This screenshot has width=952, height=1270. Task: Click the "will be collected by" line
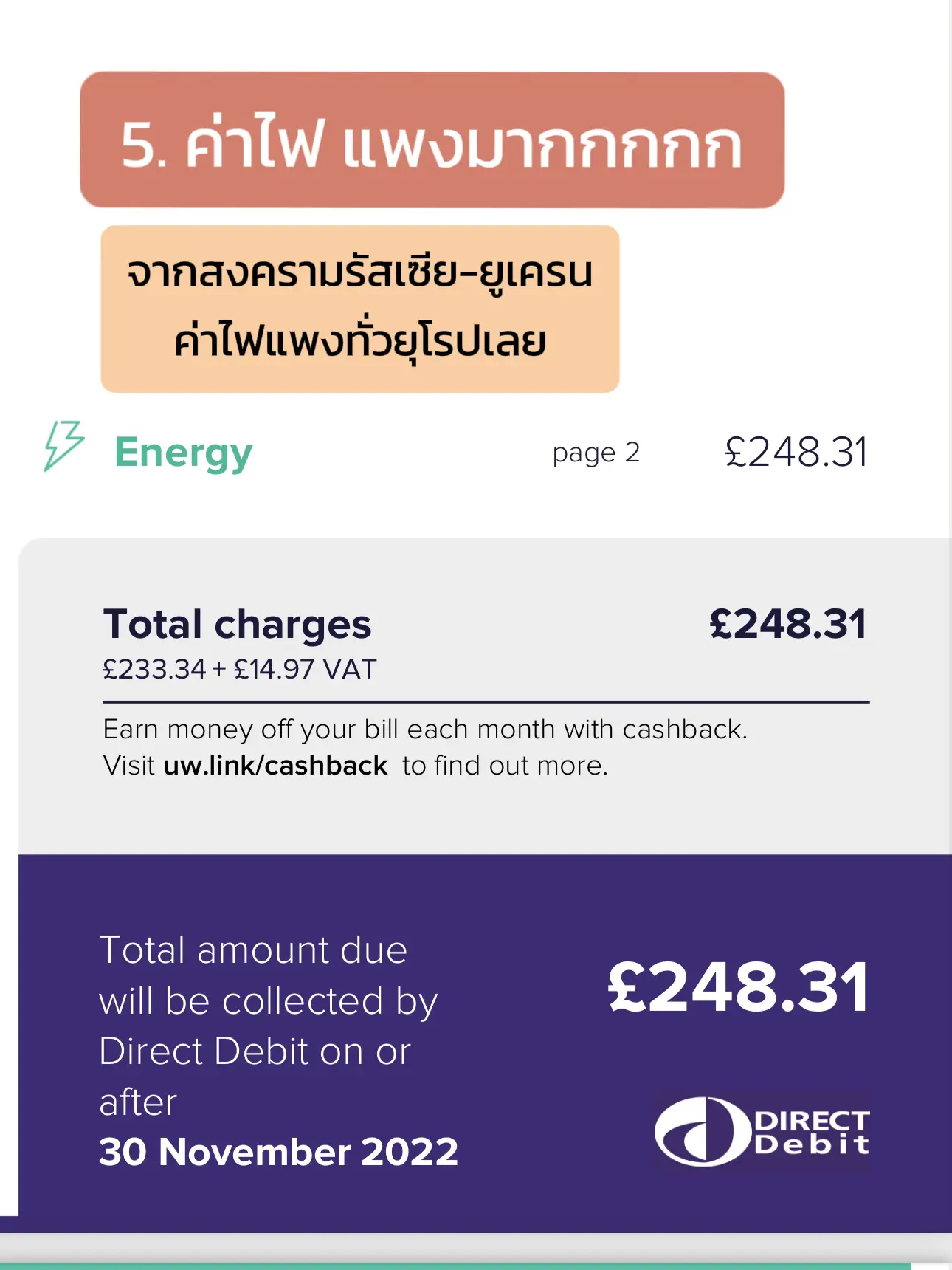point(268,1001)
